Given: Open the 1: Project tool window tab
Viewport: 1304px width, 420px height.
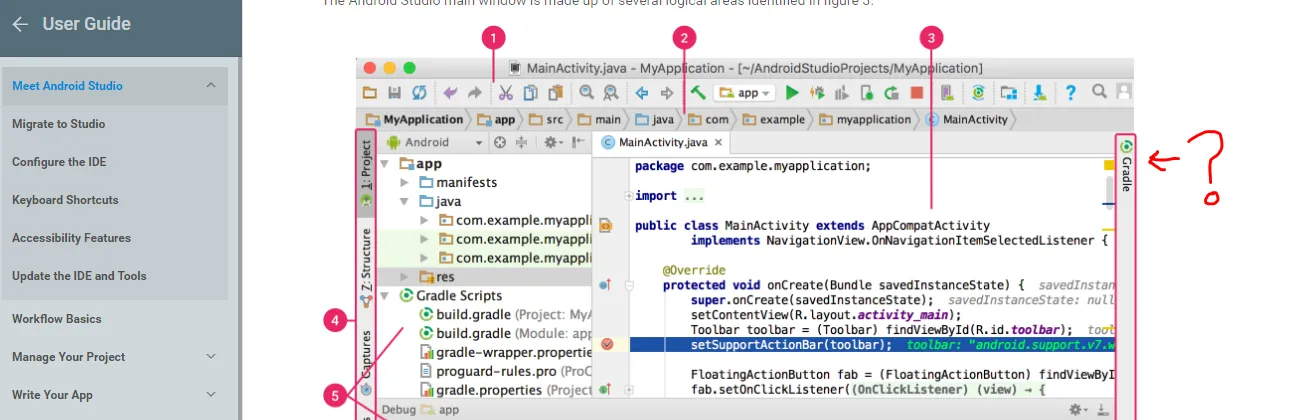Looking at the screenshot, I should (x=366, y=172).
